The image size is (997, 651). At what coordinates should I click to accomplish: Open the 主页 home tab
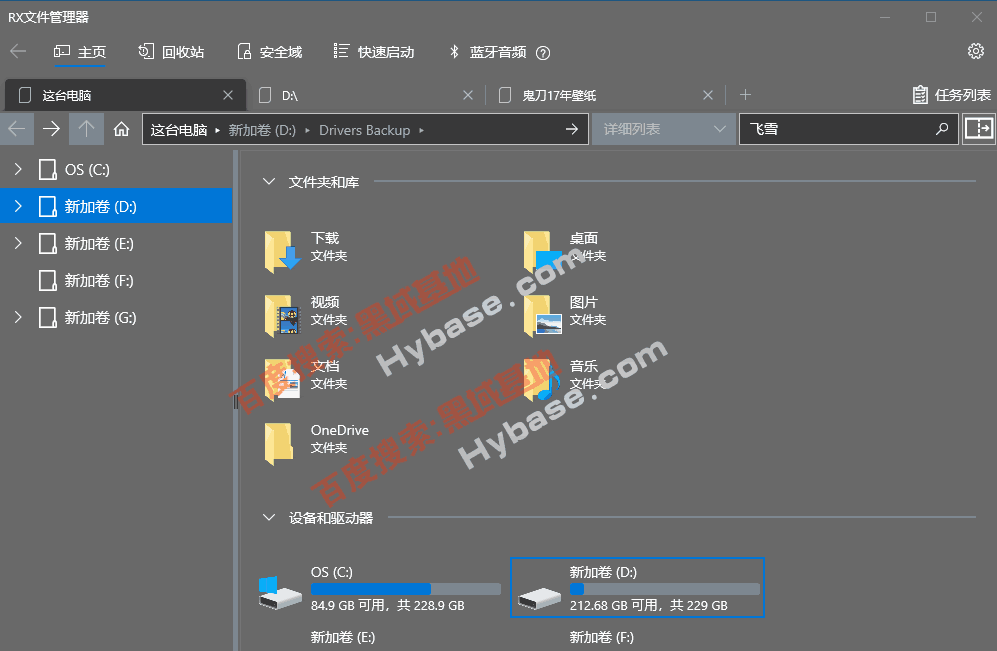(79, 52)
